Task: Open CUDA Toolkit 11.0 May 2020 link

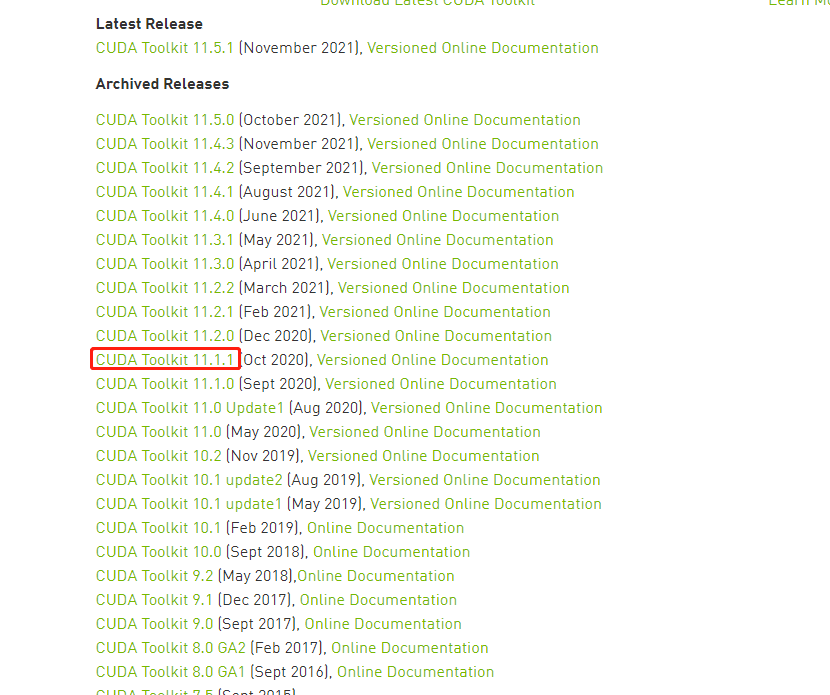Action: pyautogui.click(x=158, y=432)
